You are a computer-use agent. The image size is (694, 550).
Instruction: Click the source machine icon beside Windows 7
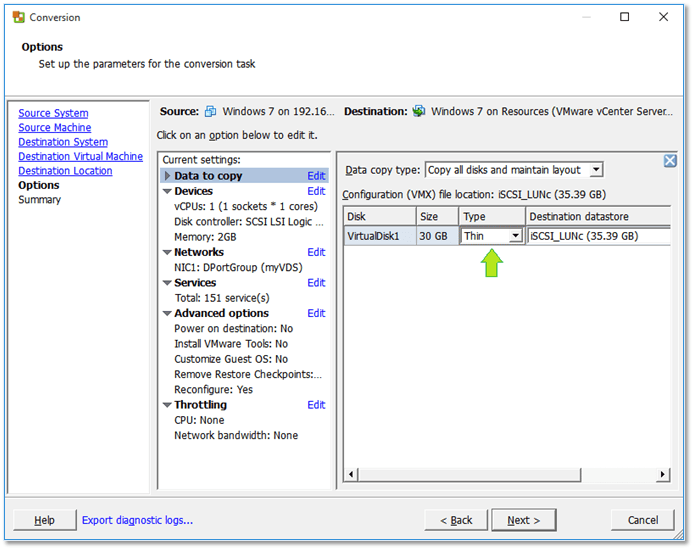click(210, 112)
